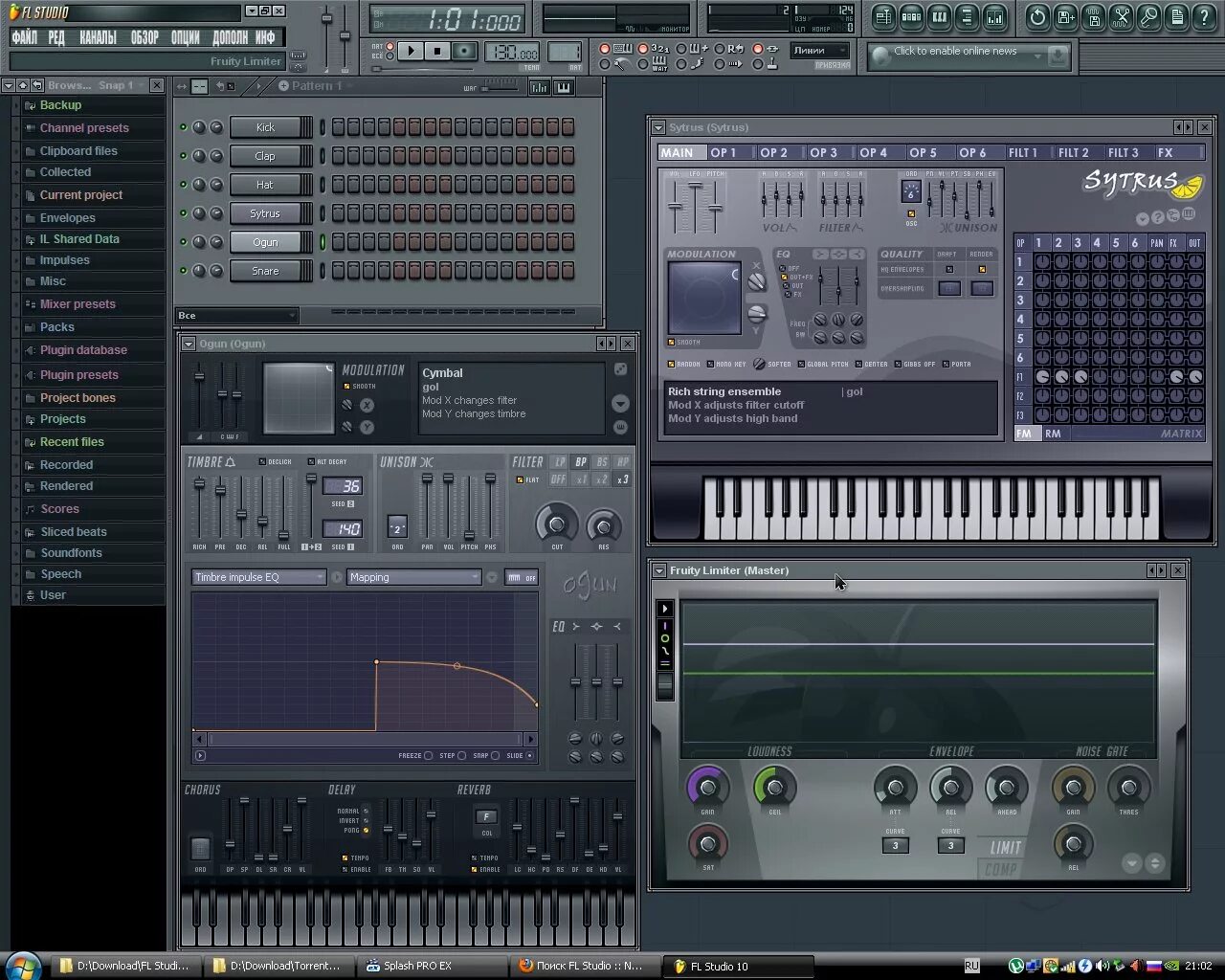Click the Record transport button

pyautogui.click(x=464, y=52)
